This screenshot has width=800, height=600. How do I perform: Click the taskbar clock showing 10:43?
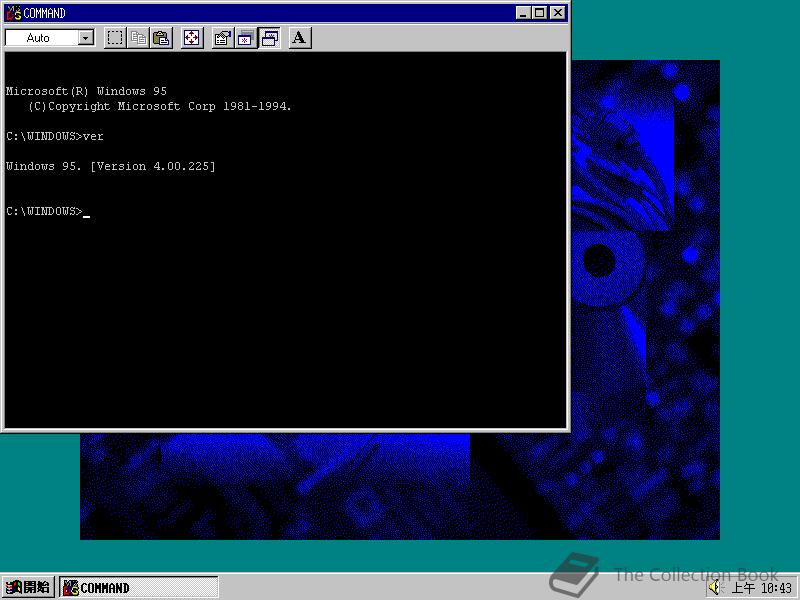762,588
